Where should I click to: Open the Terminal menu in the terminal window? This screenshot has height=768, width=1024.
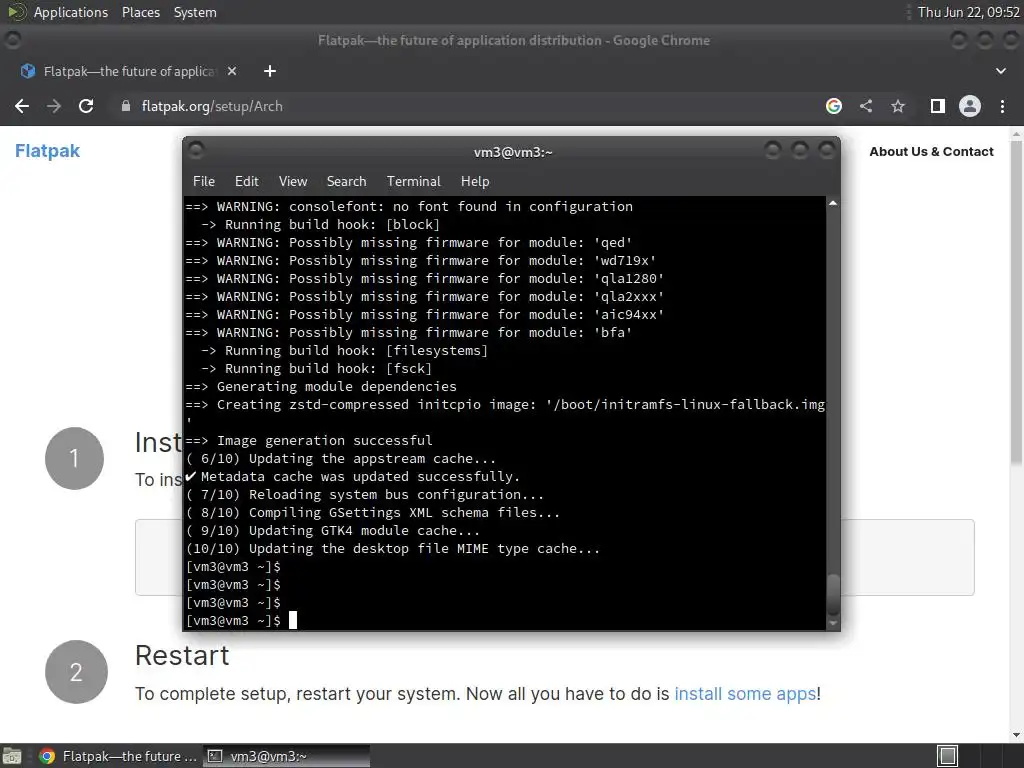tap(413, 182)
